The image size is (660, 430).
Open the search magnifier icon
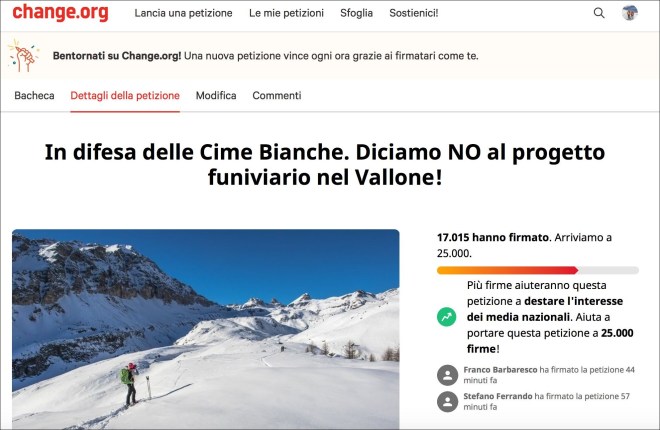[x=599, y=13]
